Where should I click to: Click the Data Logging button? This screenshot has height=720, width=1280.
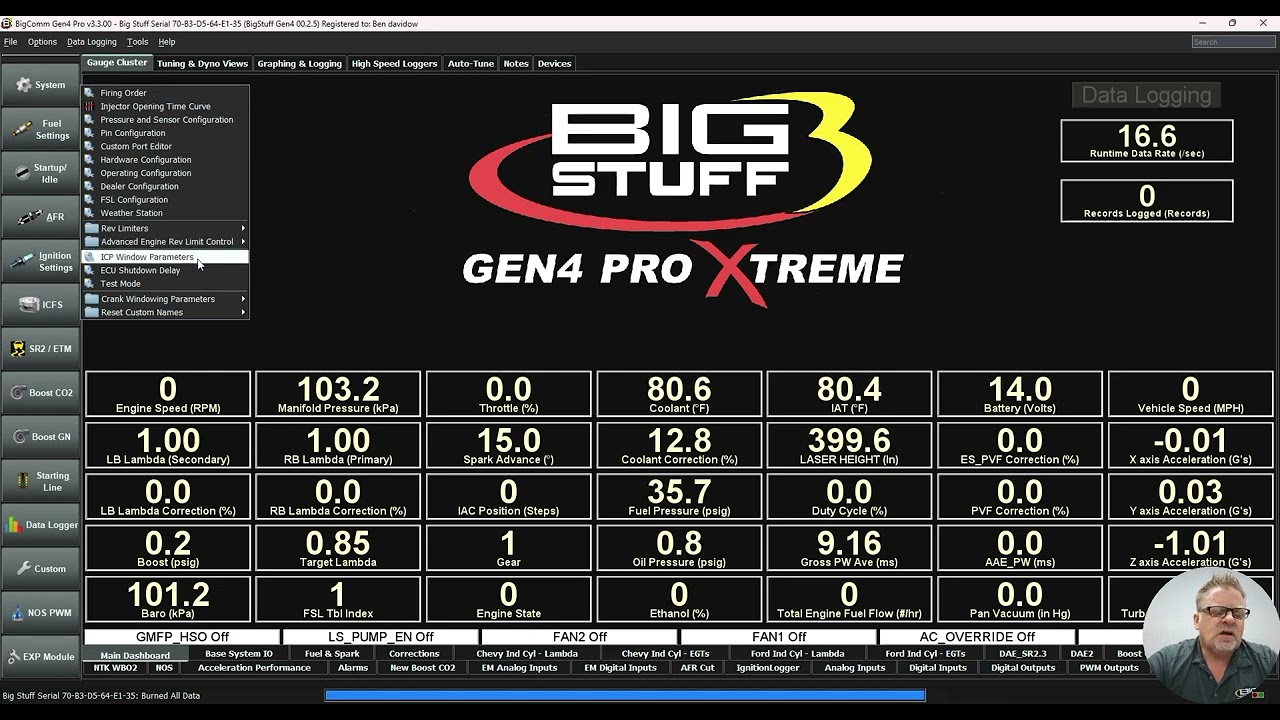pos(1146,95)
